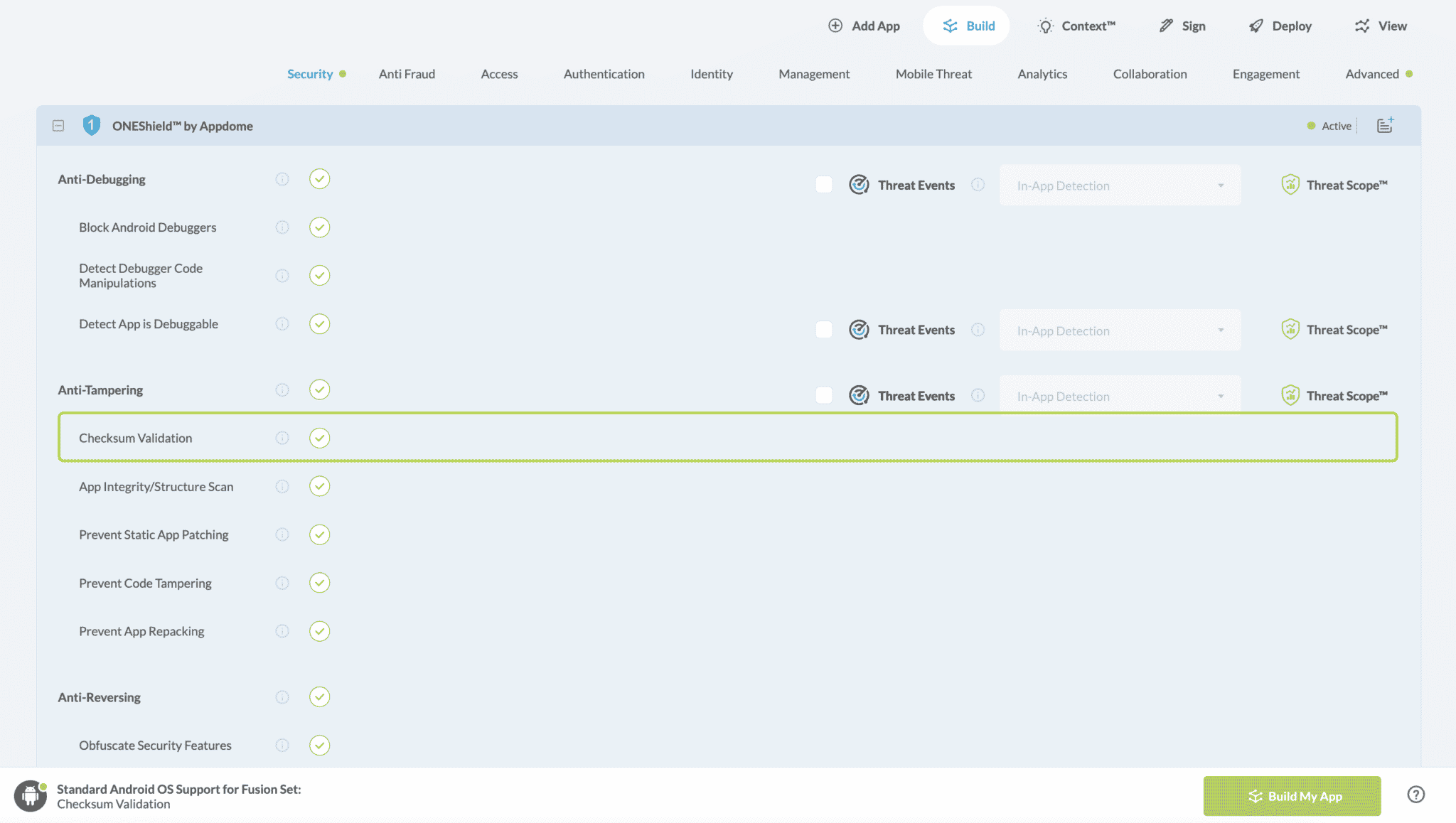Go to the Sign step

(1182, 26)
